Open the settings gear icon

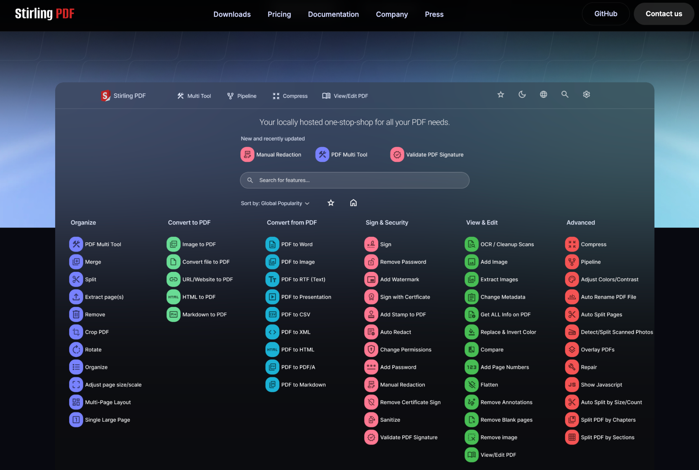tap(586, 95)
